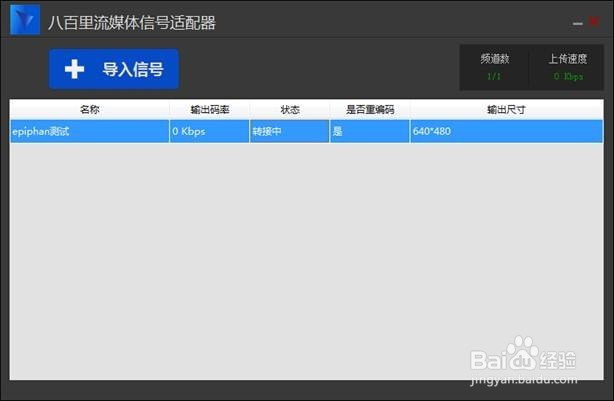This screenshot has width=614, height=401.
Task: Minimize the 八百里流媒体信号适配器 window
Action: (578, 23)
